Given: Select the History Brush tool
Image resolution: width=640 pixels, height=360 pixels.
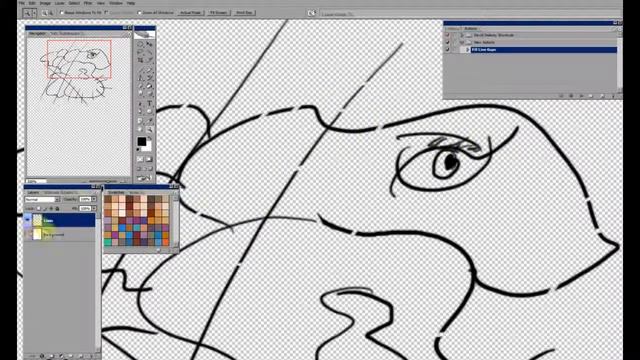Looking at the screenshot, I should (x=149, y=78).
